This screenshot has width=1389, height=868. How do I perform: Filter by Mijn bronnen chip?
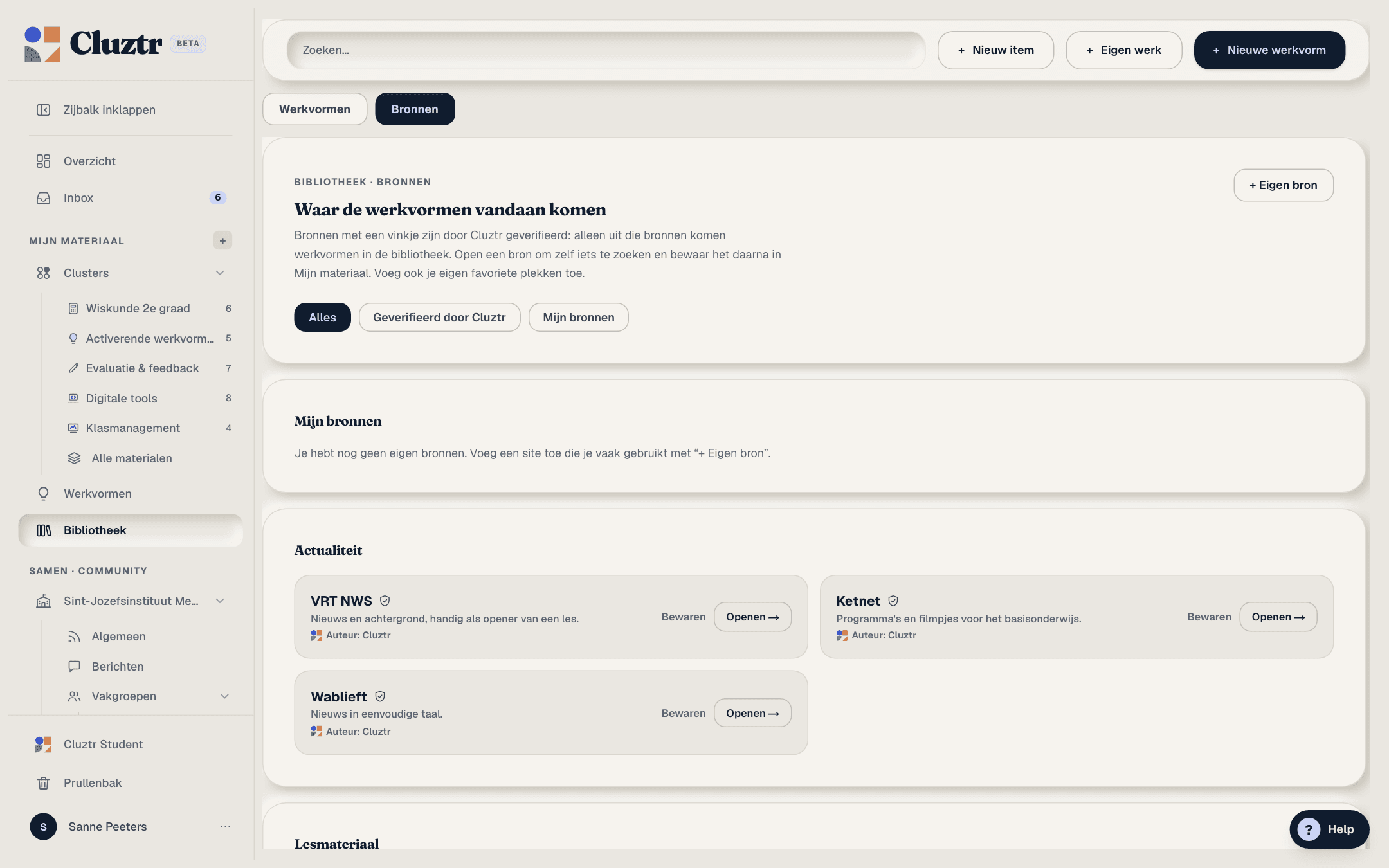point(578,318)
